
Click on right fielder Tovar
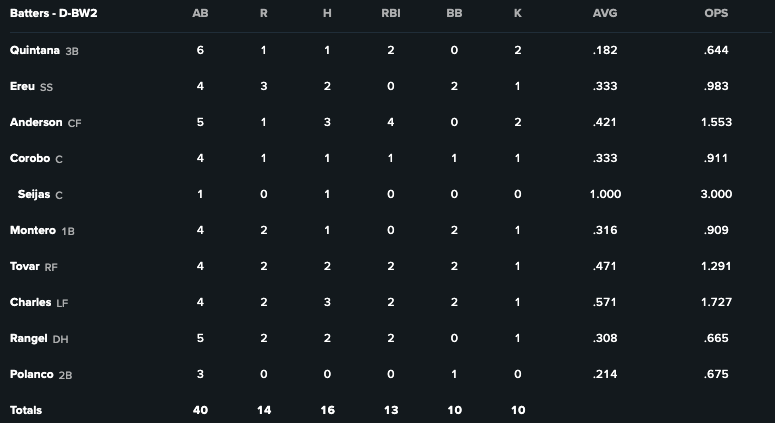click(x=25, y=266)
